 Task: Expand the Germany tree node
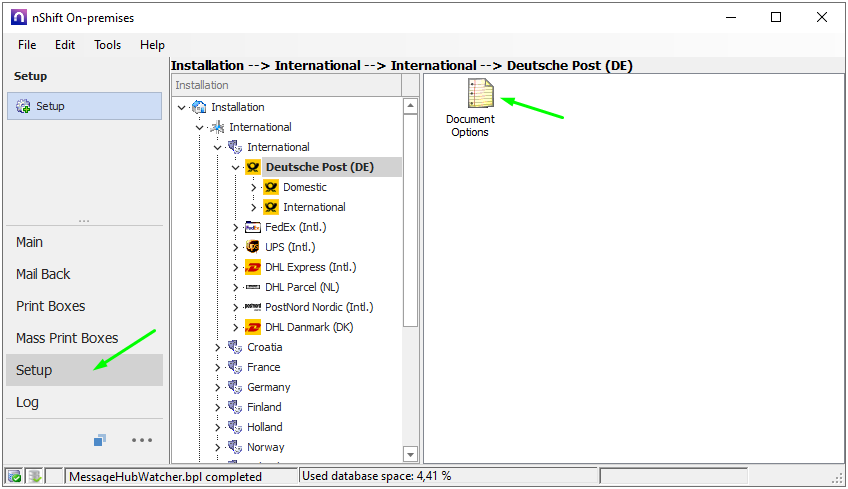click(x=218, y=387)
